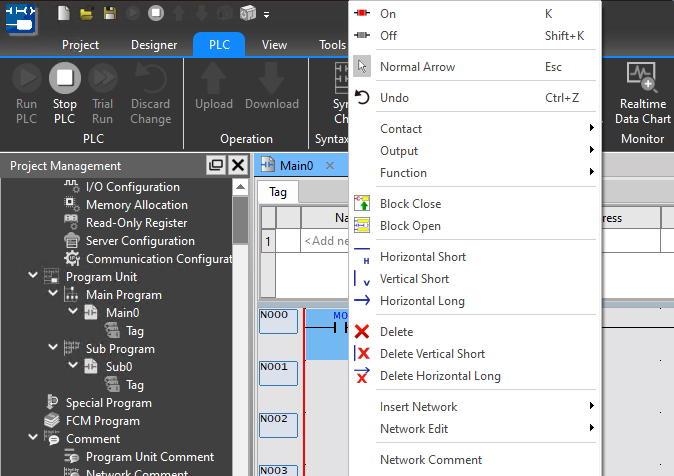Collapse the Main Program tree node
The image size is (674, 476).
[x=51, y=295]
